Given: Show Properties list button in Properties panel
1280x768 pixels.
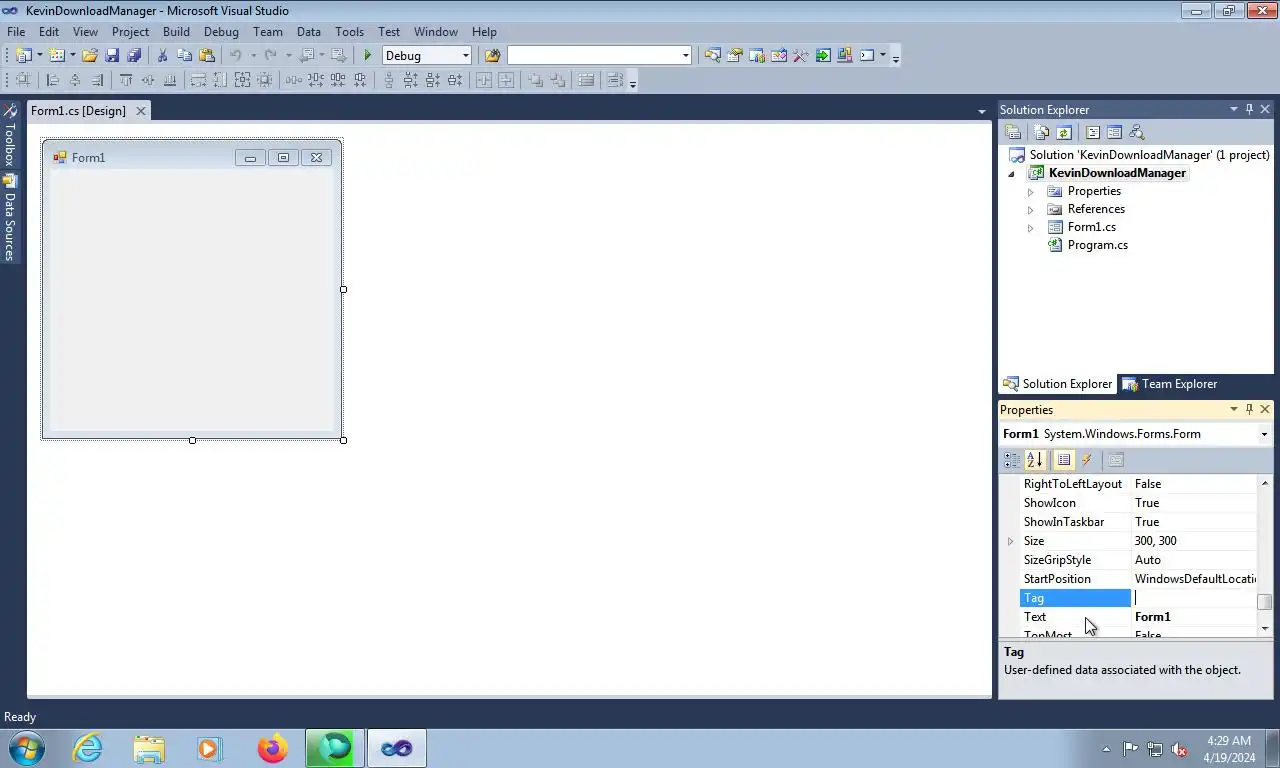Looking at the screenshot, I should (1064, 459).
